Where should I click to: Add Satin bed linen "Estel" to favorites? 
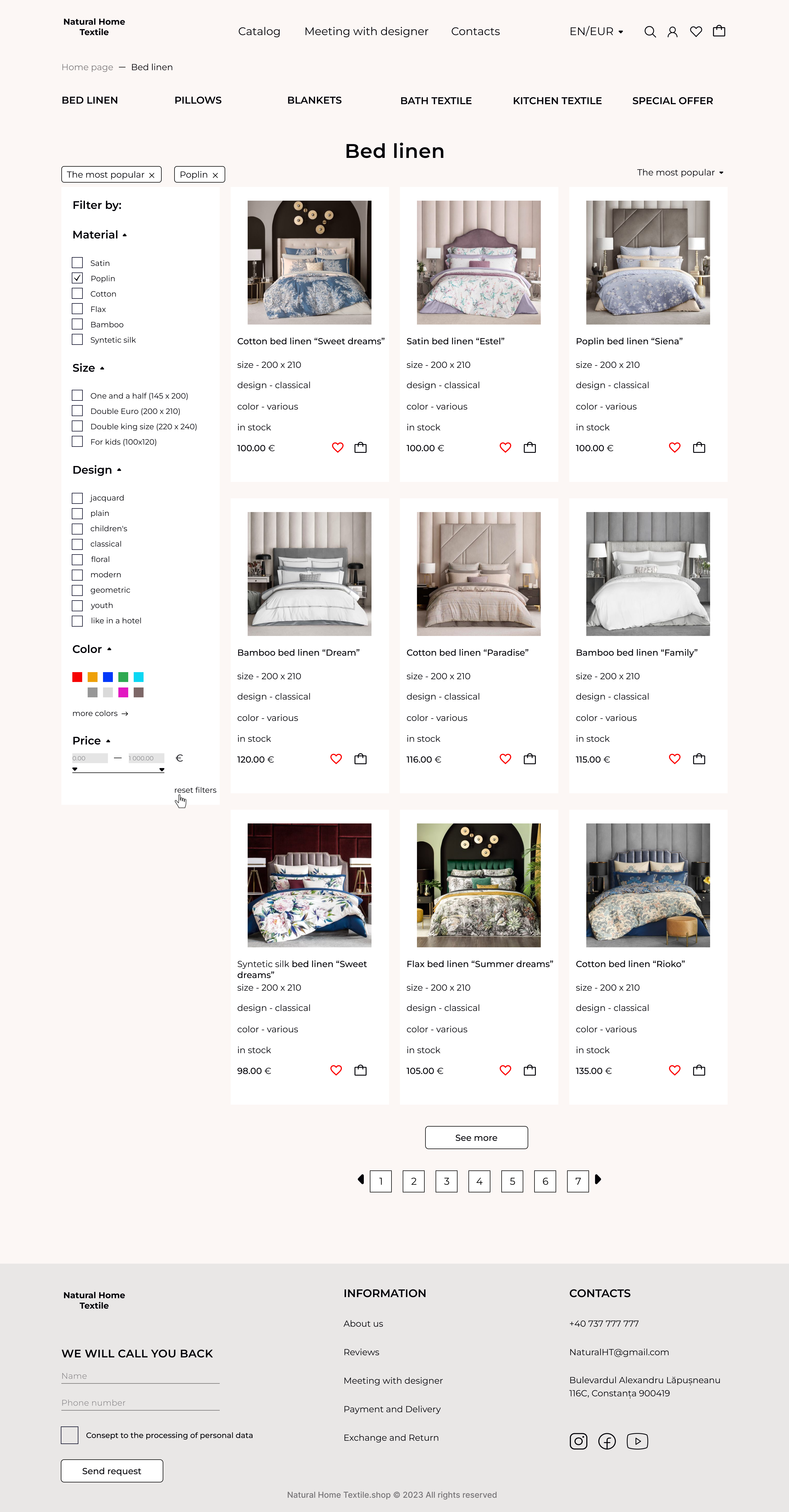[x=505, y=448]
